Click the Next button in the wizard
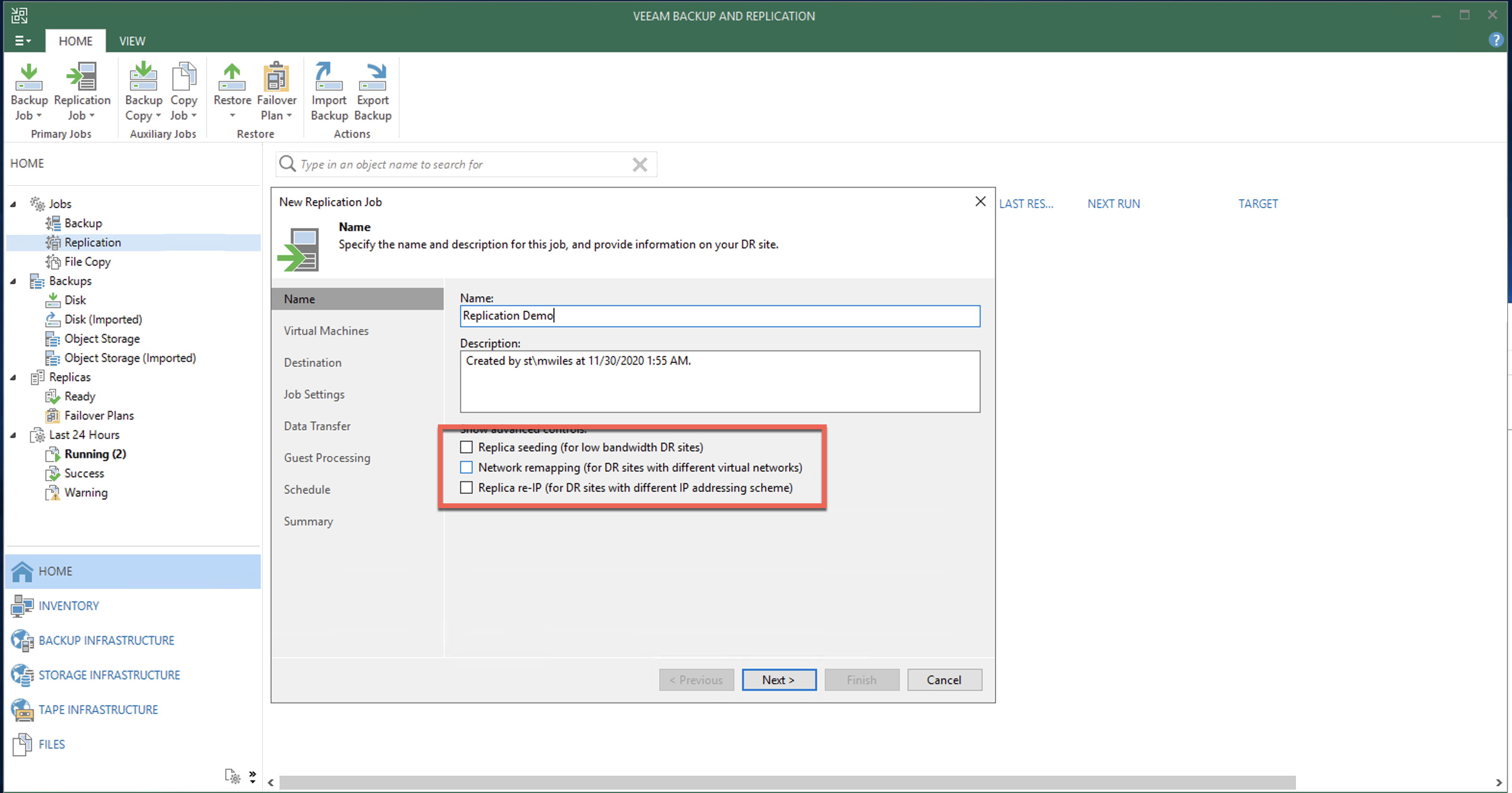Viewport: 1512px width, 793px height. click(778, 680)
